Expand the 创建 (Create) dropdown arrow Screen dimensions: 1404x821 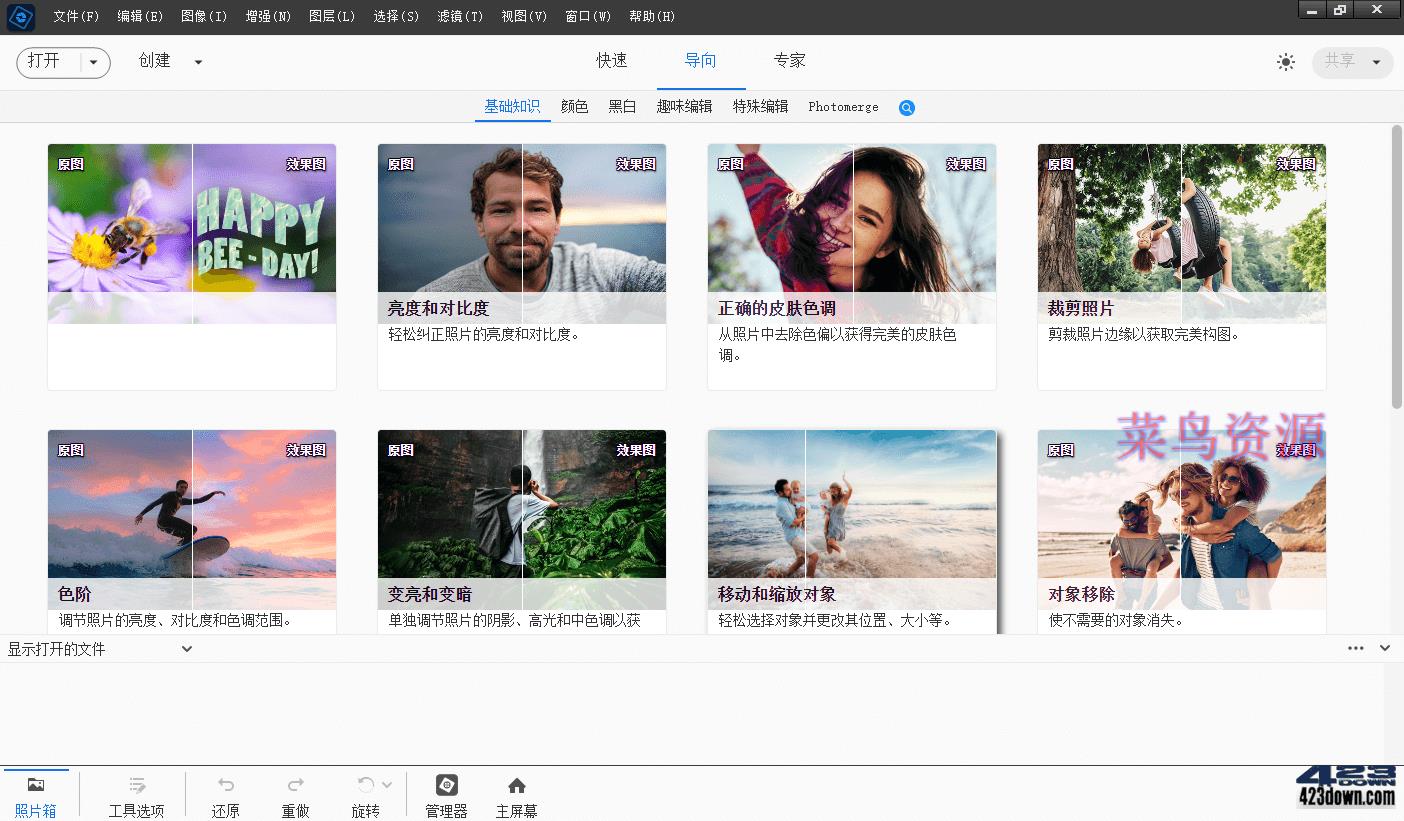coord(198,61)
